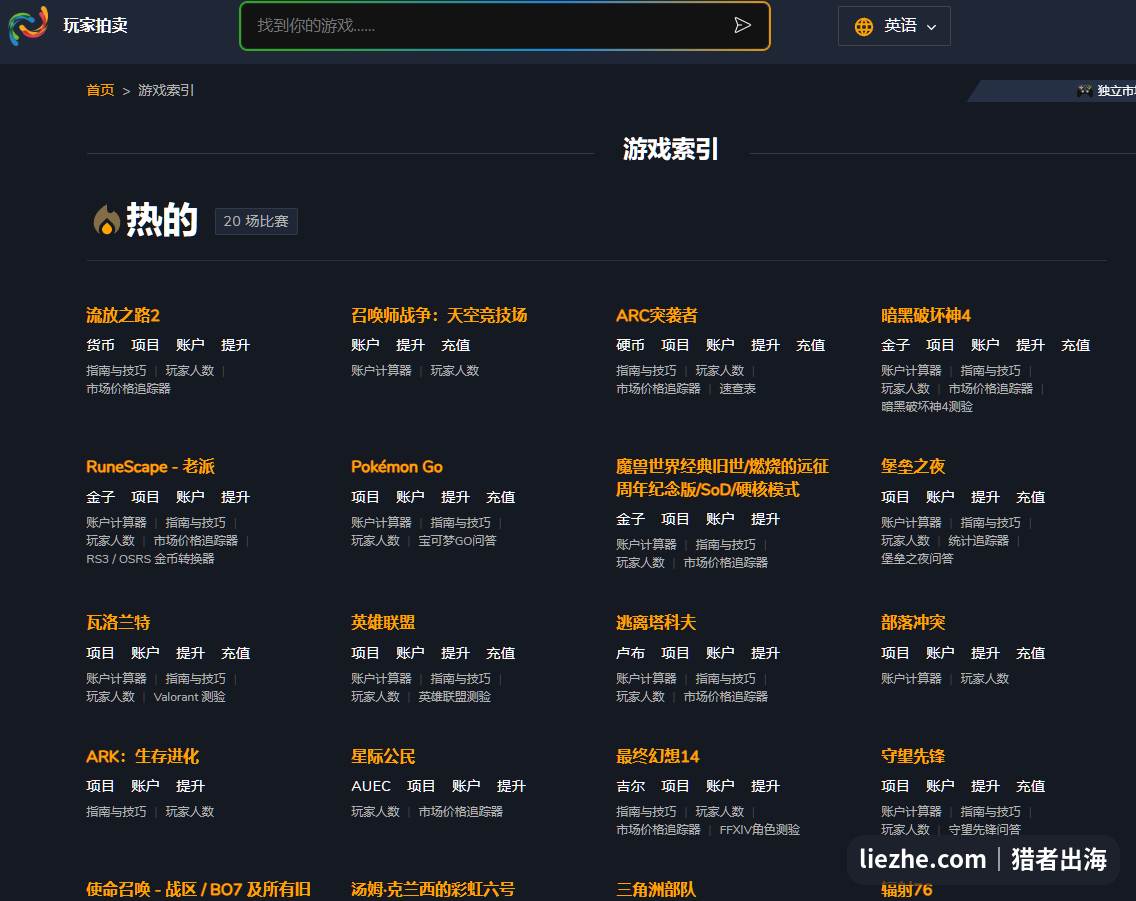Open the 宝可梦GO问答 link
This screenshot has height=901, width=1136.
tap(457, 541)
